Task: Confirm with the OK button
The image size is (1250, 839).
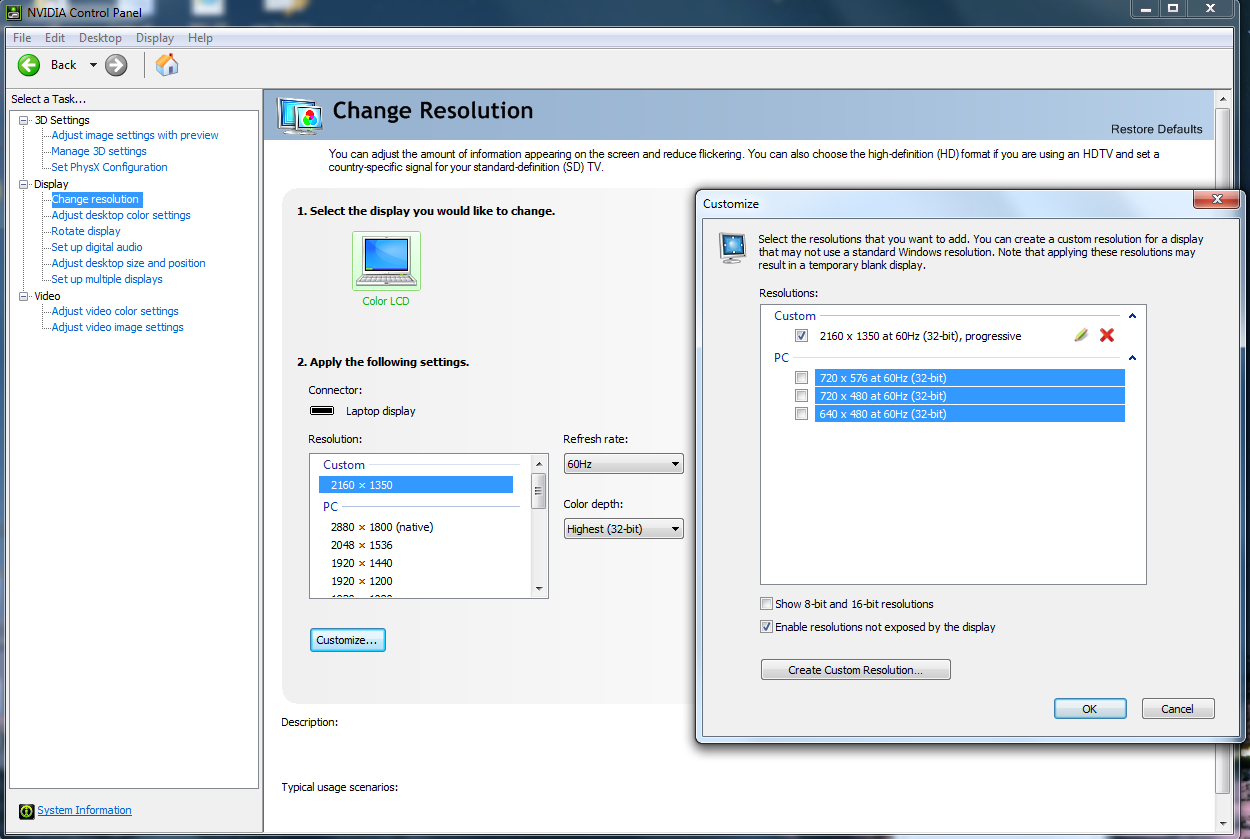Action: (1090, 709)
